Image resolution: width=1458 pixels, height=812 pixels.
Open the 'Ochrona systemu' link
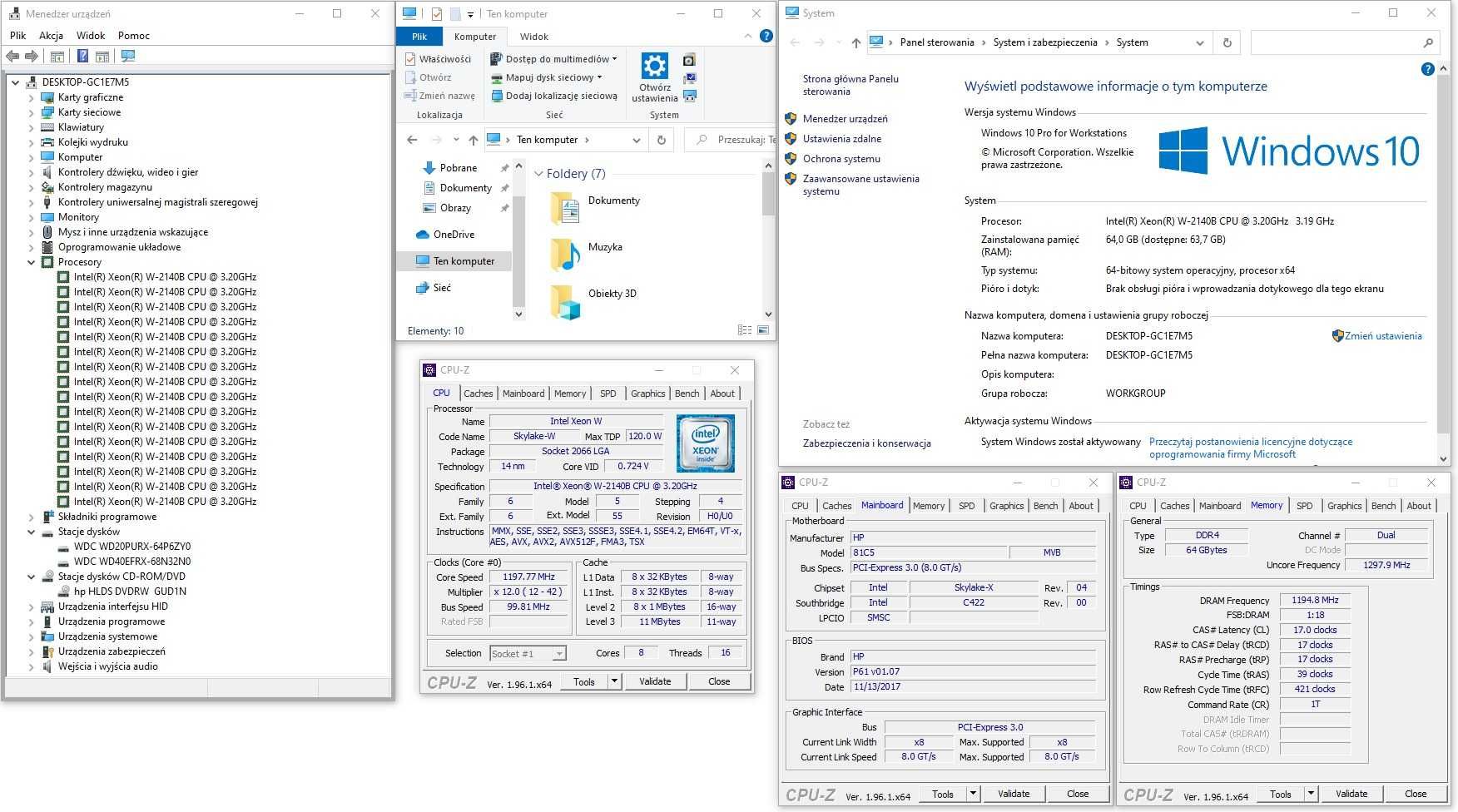(841, 159)
